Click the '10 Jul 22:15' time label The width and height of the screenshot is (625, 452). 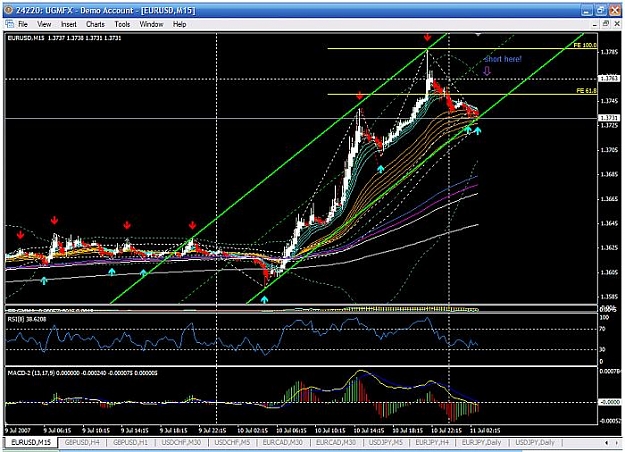click(447, 430)
